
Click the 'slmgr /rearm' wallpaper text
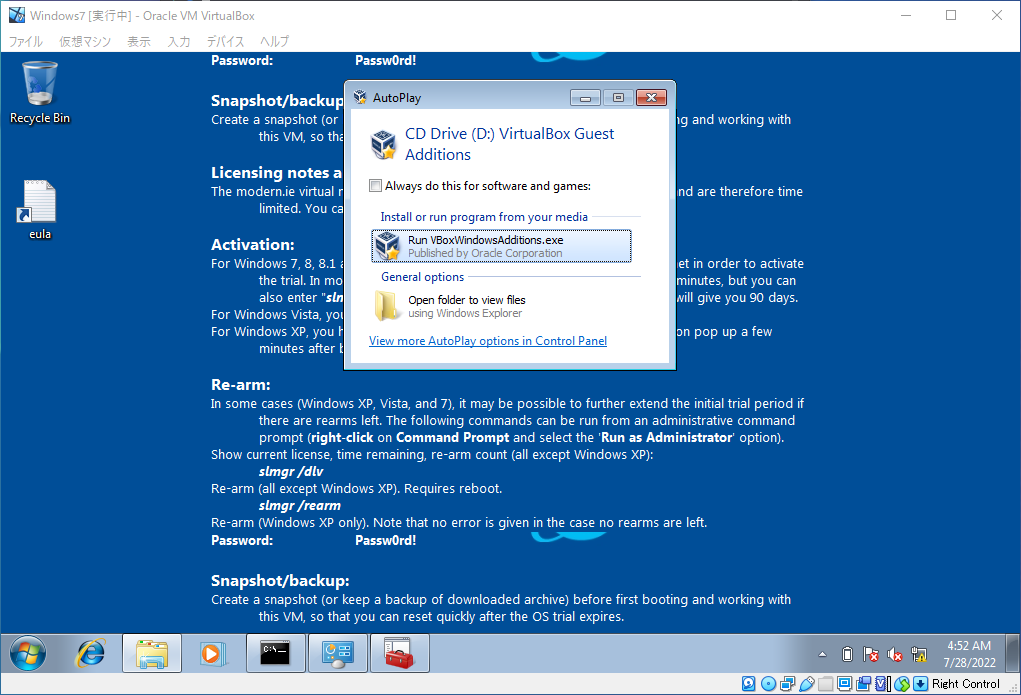click(300, 505)
